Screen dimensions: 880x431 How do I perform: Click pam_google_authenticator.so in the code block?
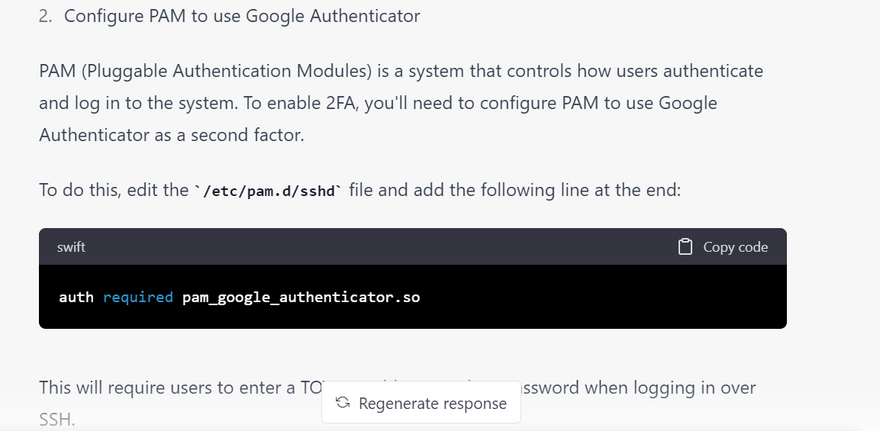(301, 298)
